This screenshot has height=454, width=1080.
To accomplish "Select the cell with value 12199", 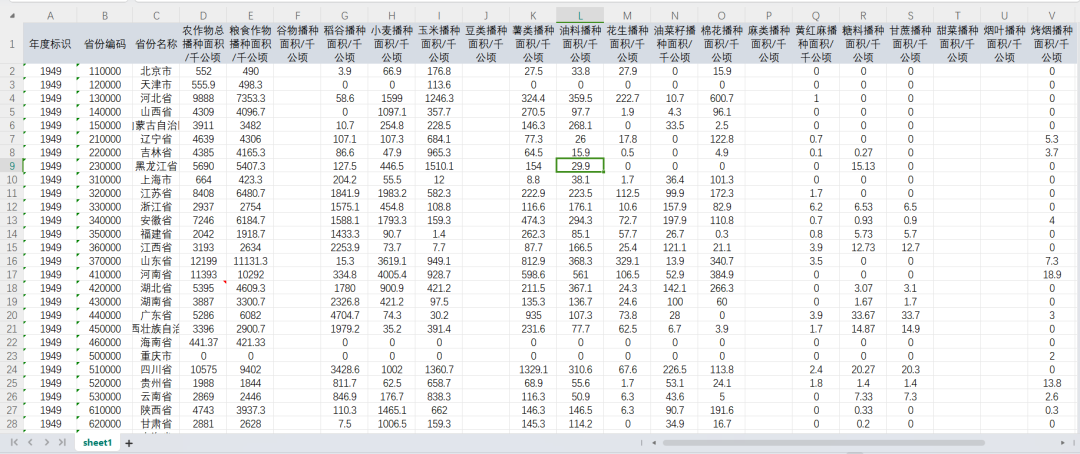I will (x=203, y=260).
